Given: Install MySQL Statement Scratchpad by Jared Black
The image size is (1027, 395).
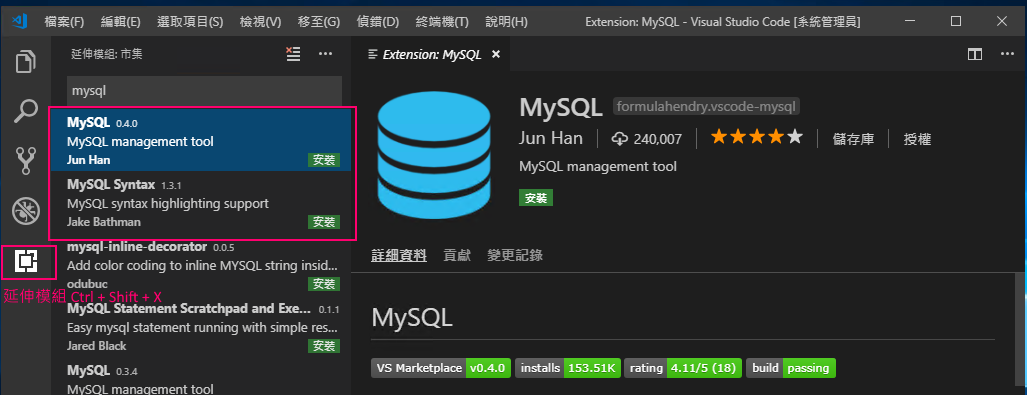Looking at the screenshot, I should (324, 346).
